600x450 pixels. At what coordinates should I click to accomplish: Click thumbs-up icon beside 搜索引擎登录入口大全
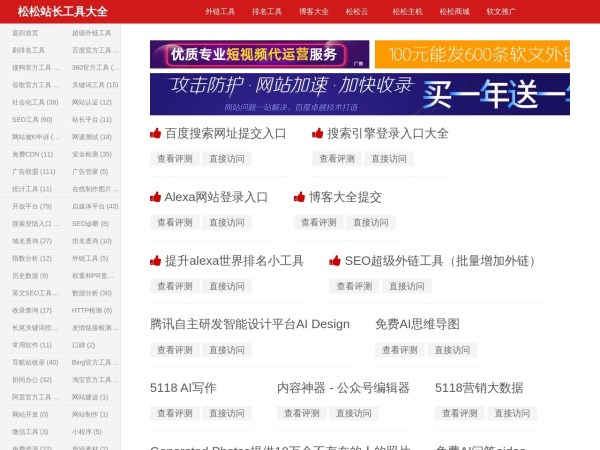[x=318, y=133]
